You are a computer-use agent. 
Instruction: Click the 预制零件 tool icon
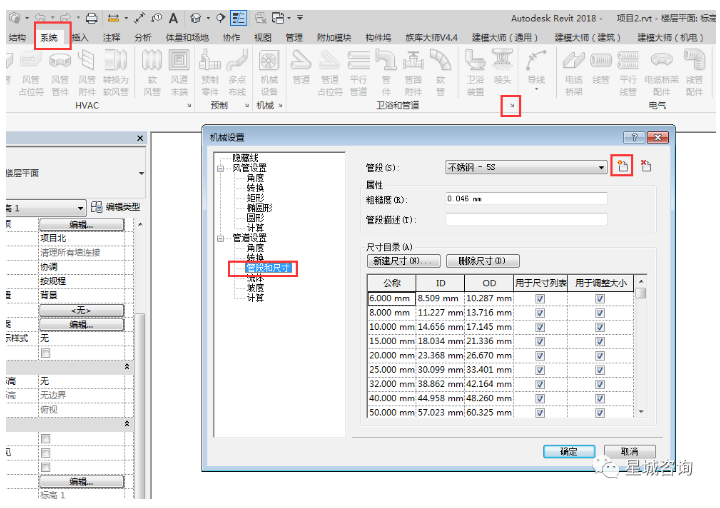coord(209,73)
